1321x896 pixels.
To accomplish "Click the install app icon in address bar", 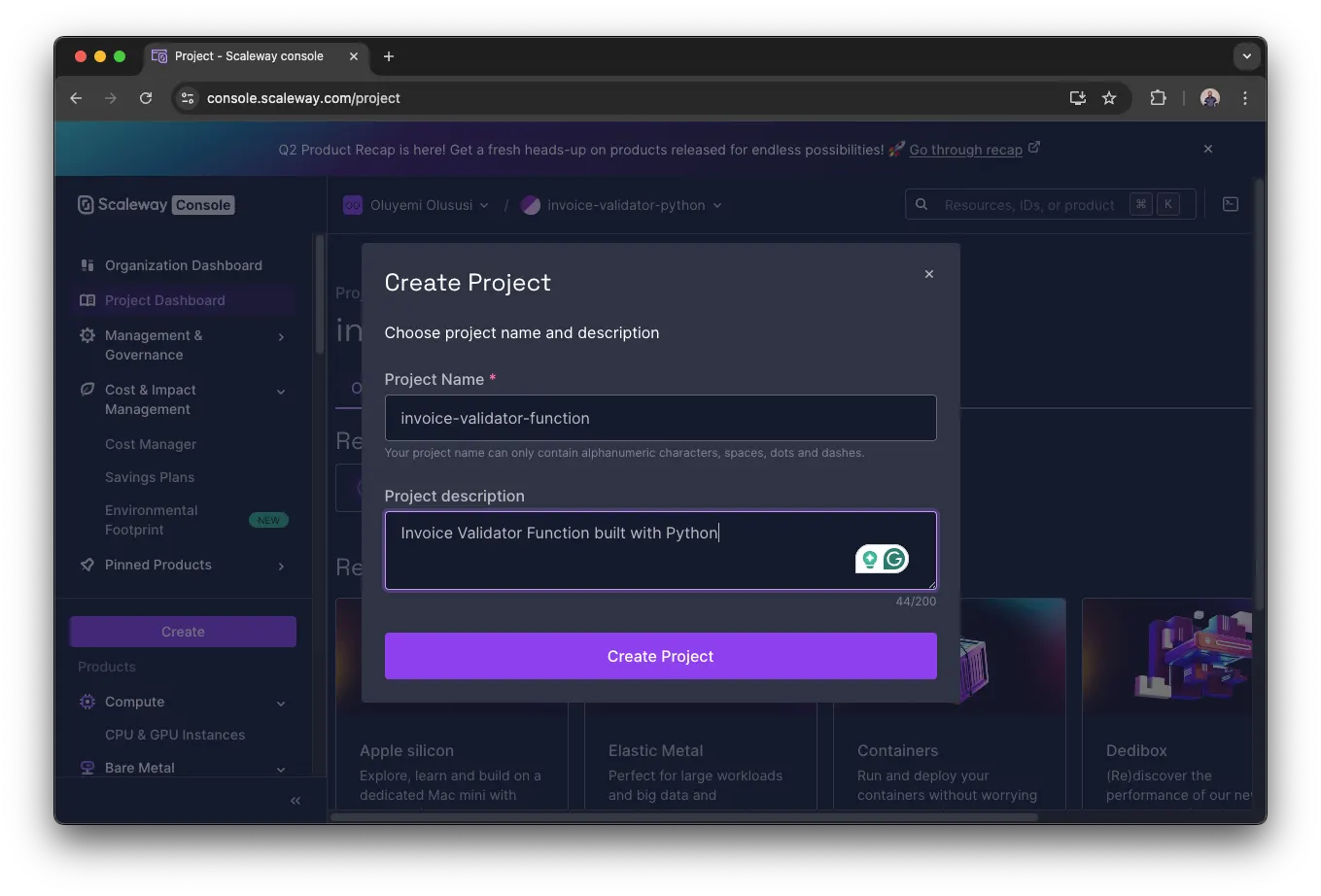I will point(1078,98).
